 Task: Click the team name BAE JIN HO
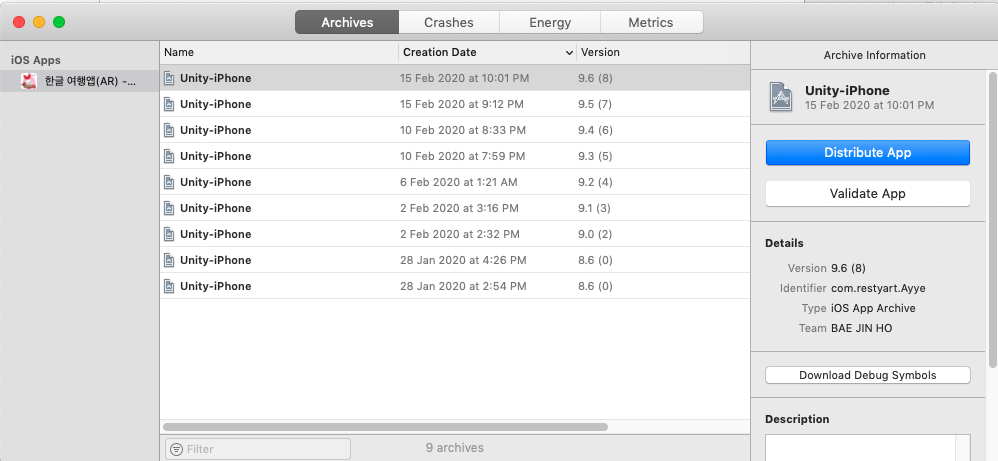tap(862, 329)
